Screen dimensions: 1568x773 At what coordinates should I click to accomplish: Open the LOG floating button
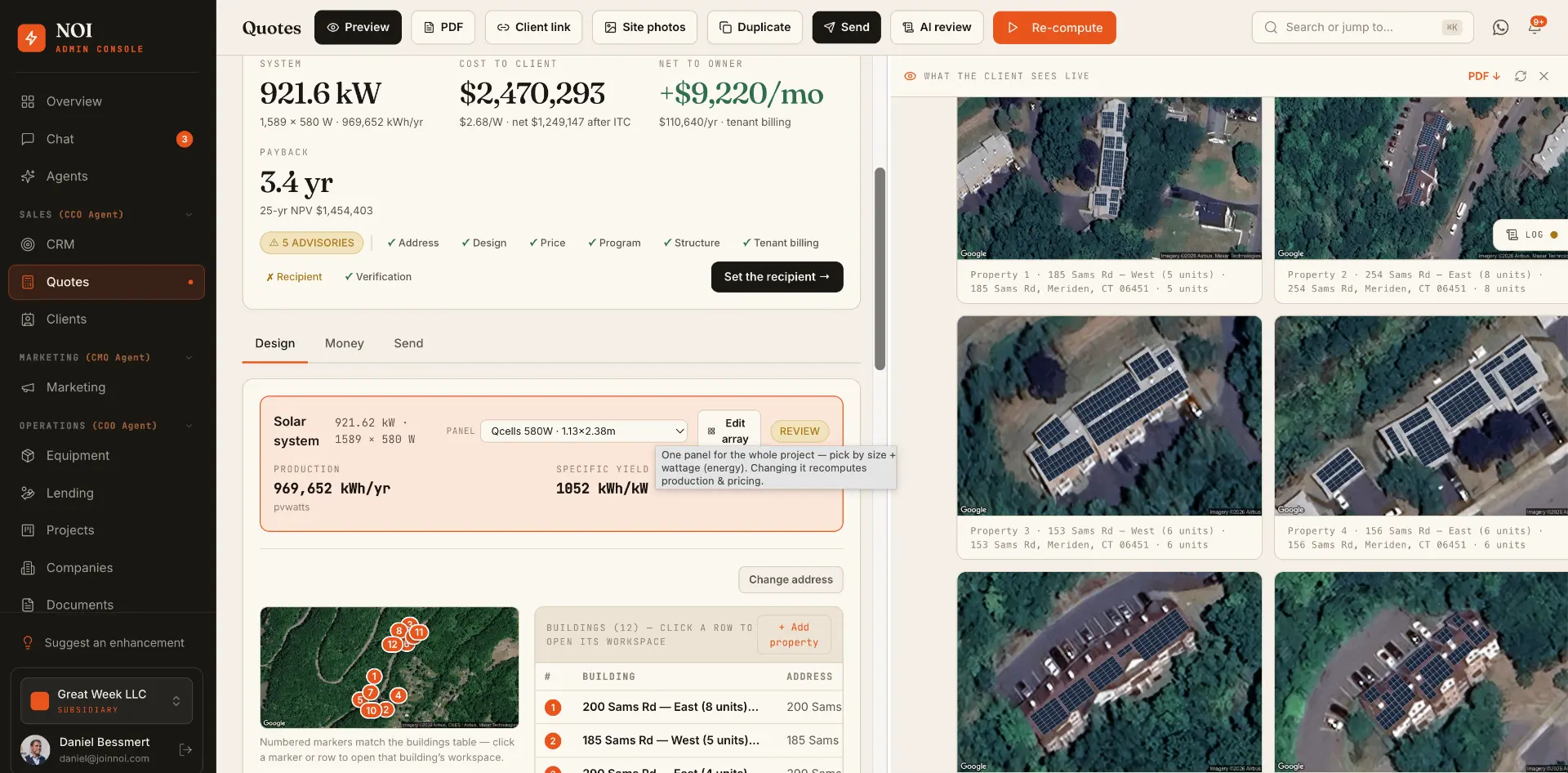(1530, 235)
